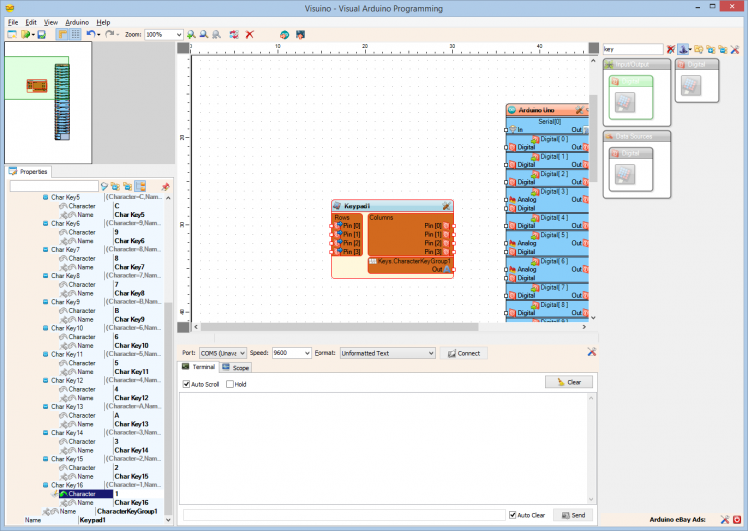
Task: Clear the component search filter icon
Action: [x=671, y=49]
